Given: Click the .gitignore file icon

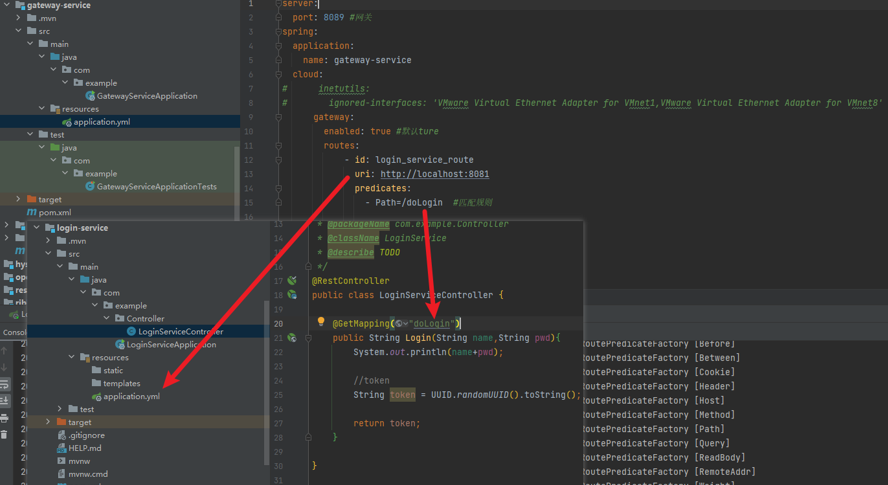Looking at the screenshot, I should click(x=62, y=435).
